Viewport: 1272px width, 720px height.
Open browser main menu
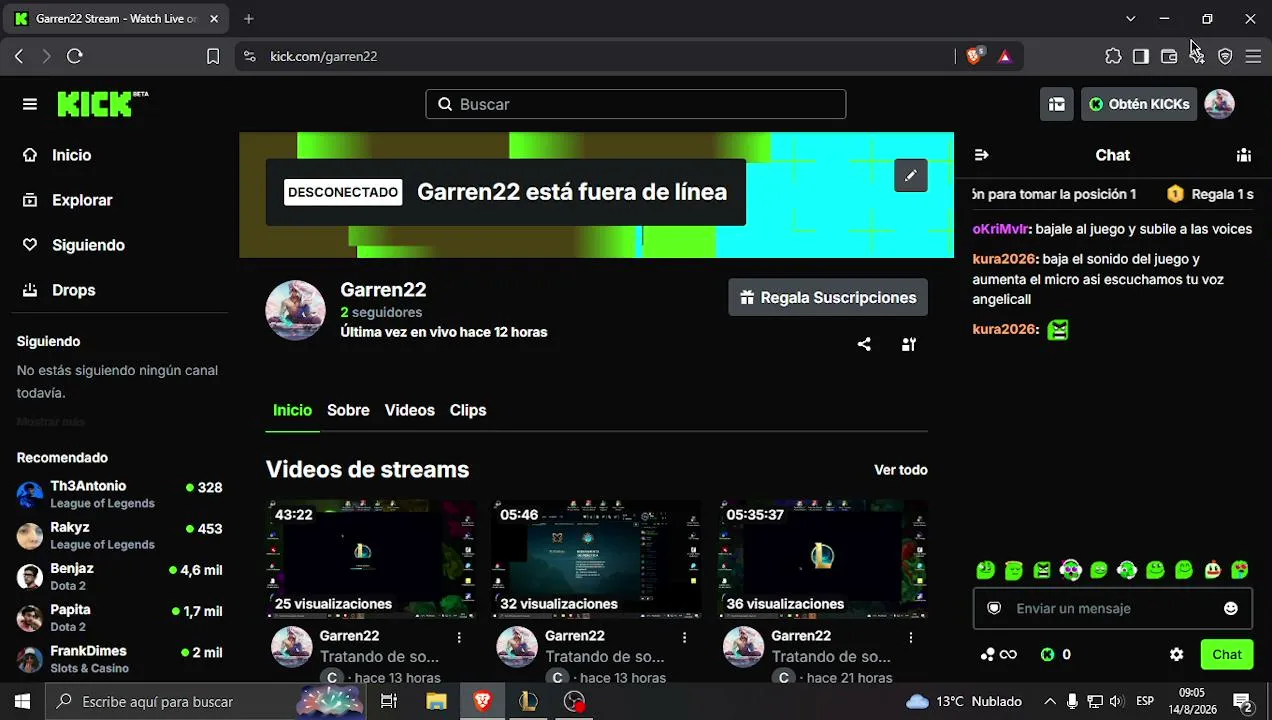tap(1253, 56)
